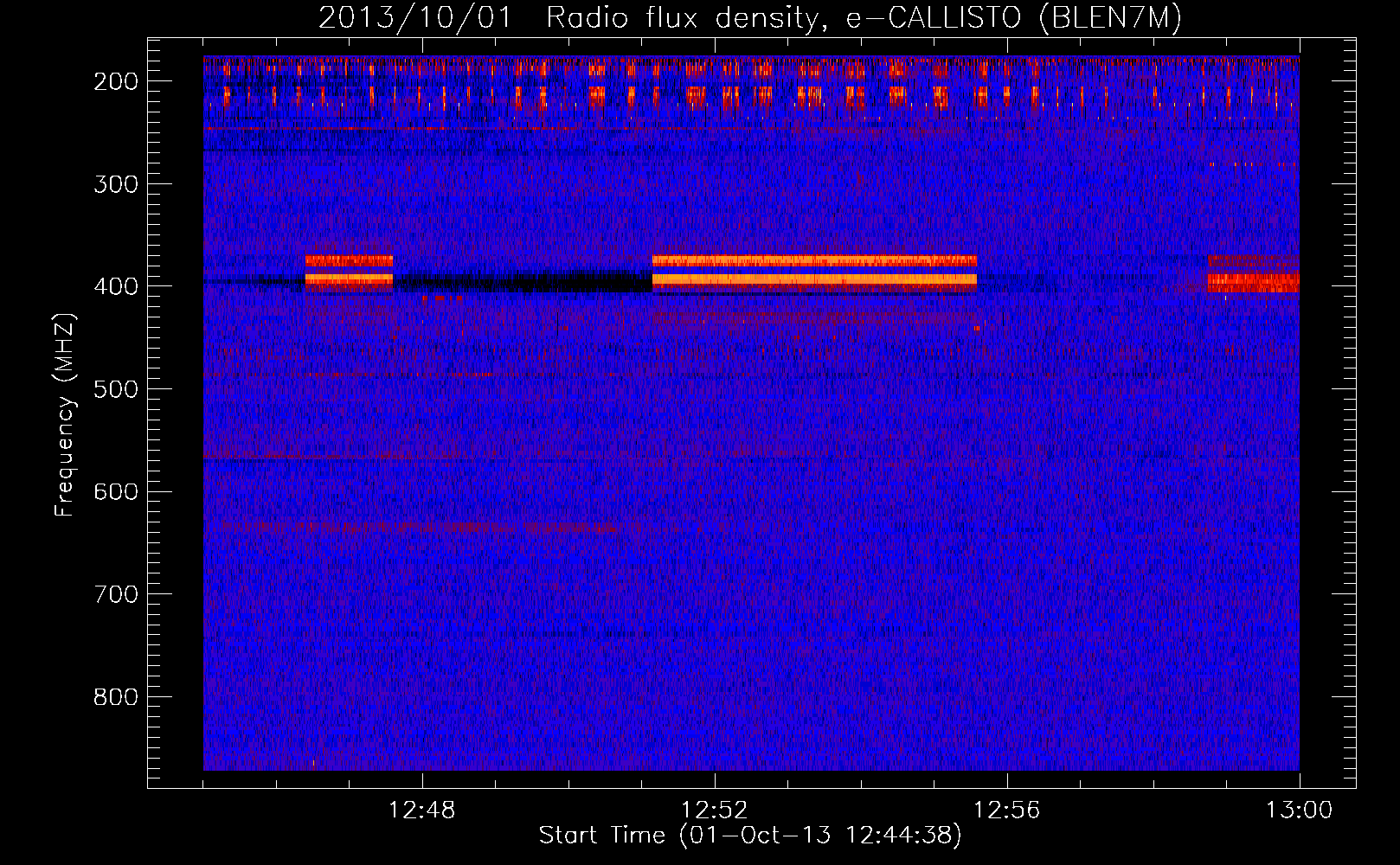Click the 300 frequency tick label
1400x865 pixels.
115,183
